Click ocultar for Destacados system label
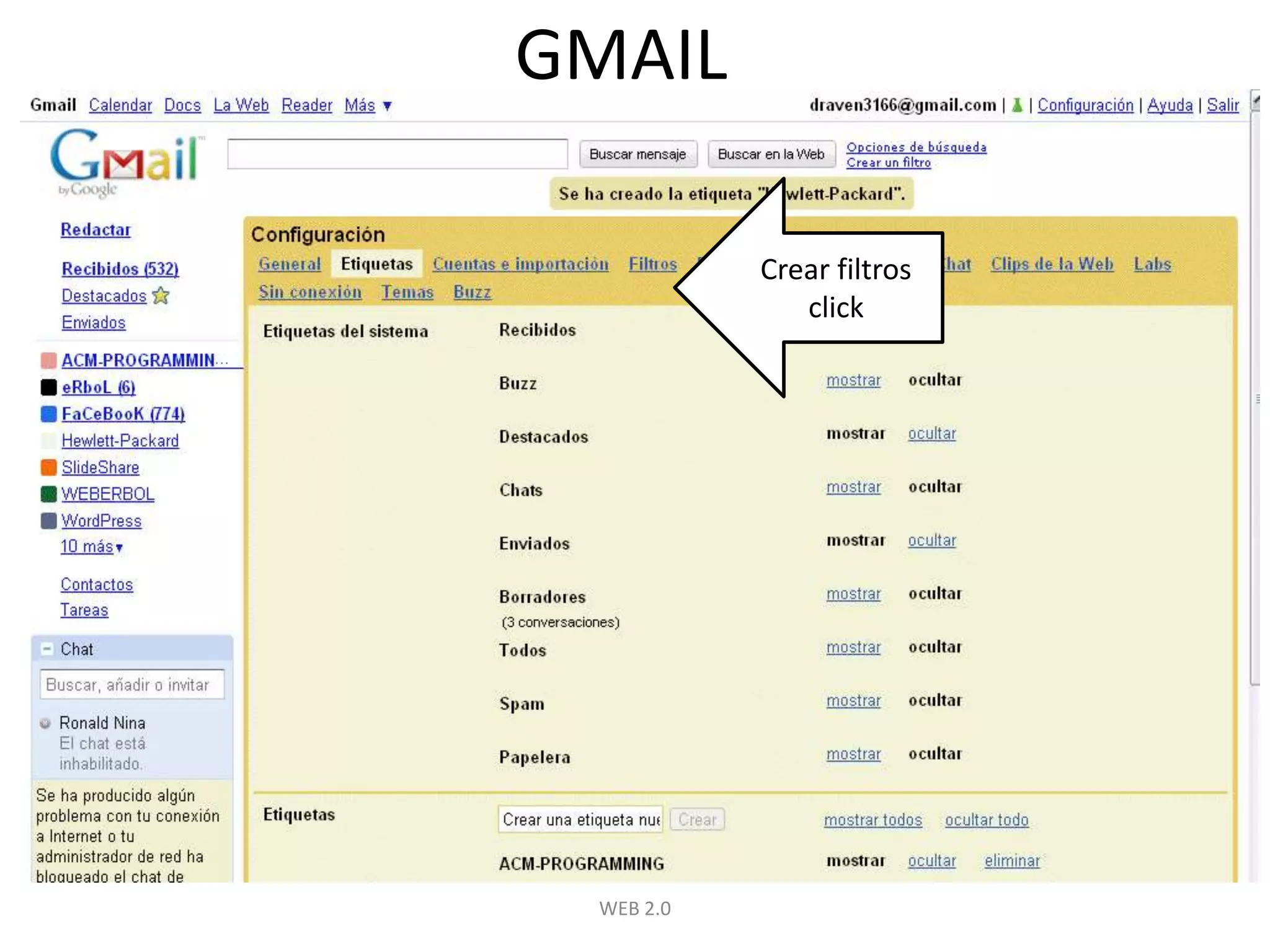 coord(932,433)
